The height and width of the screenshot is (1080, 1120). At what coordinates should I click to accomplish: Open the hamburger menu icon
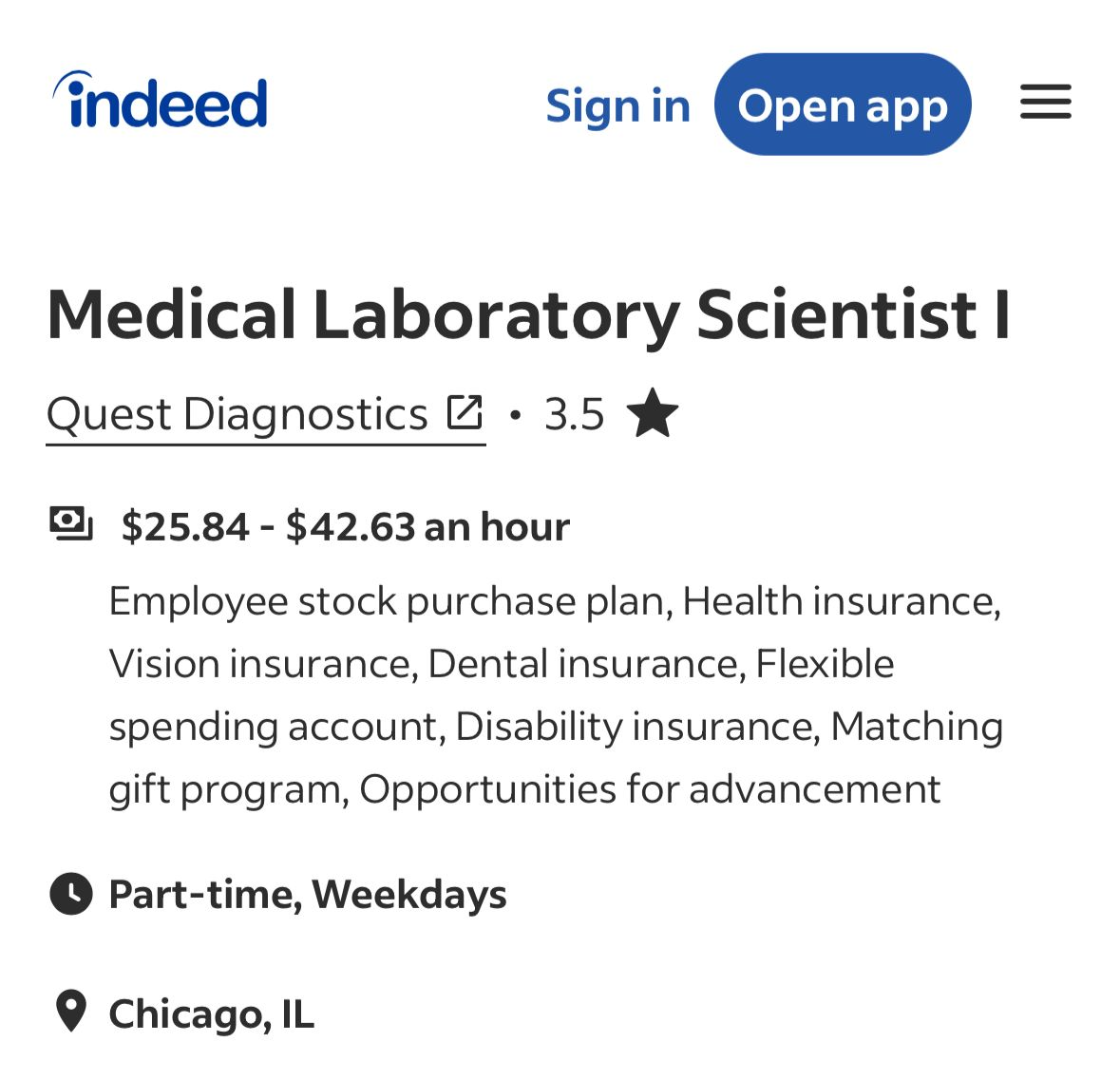[1045, 103]
